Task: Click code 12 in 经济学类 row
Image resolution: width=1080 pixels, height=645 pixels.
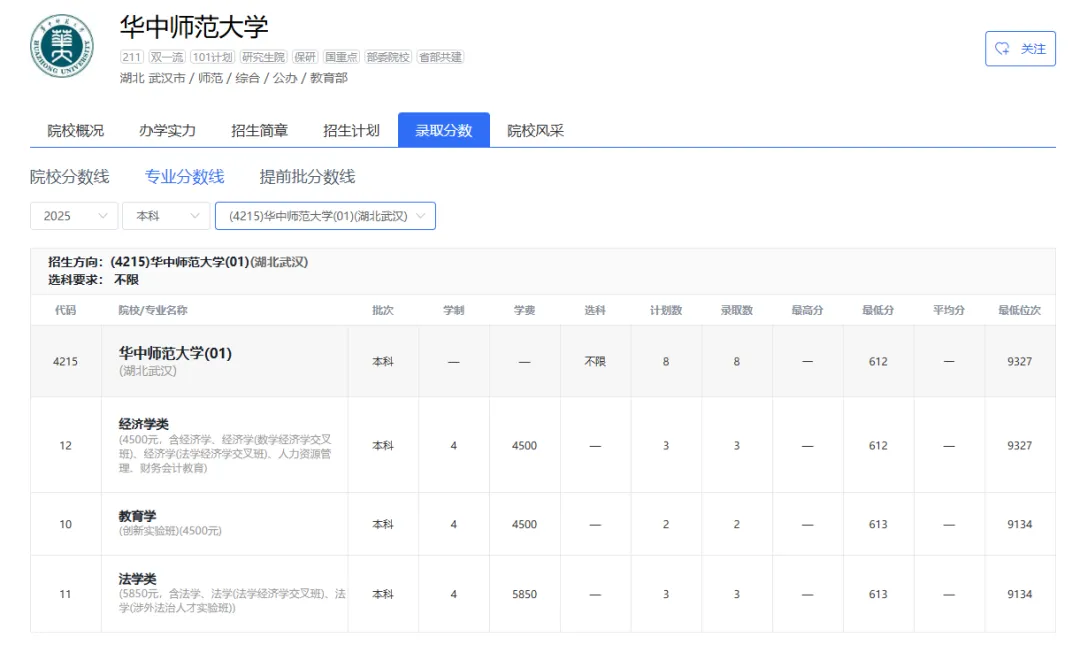Action: pos(65,445)
